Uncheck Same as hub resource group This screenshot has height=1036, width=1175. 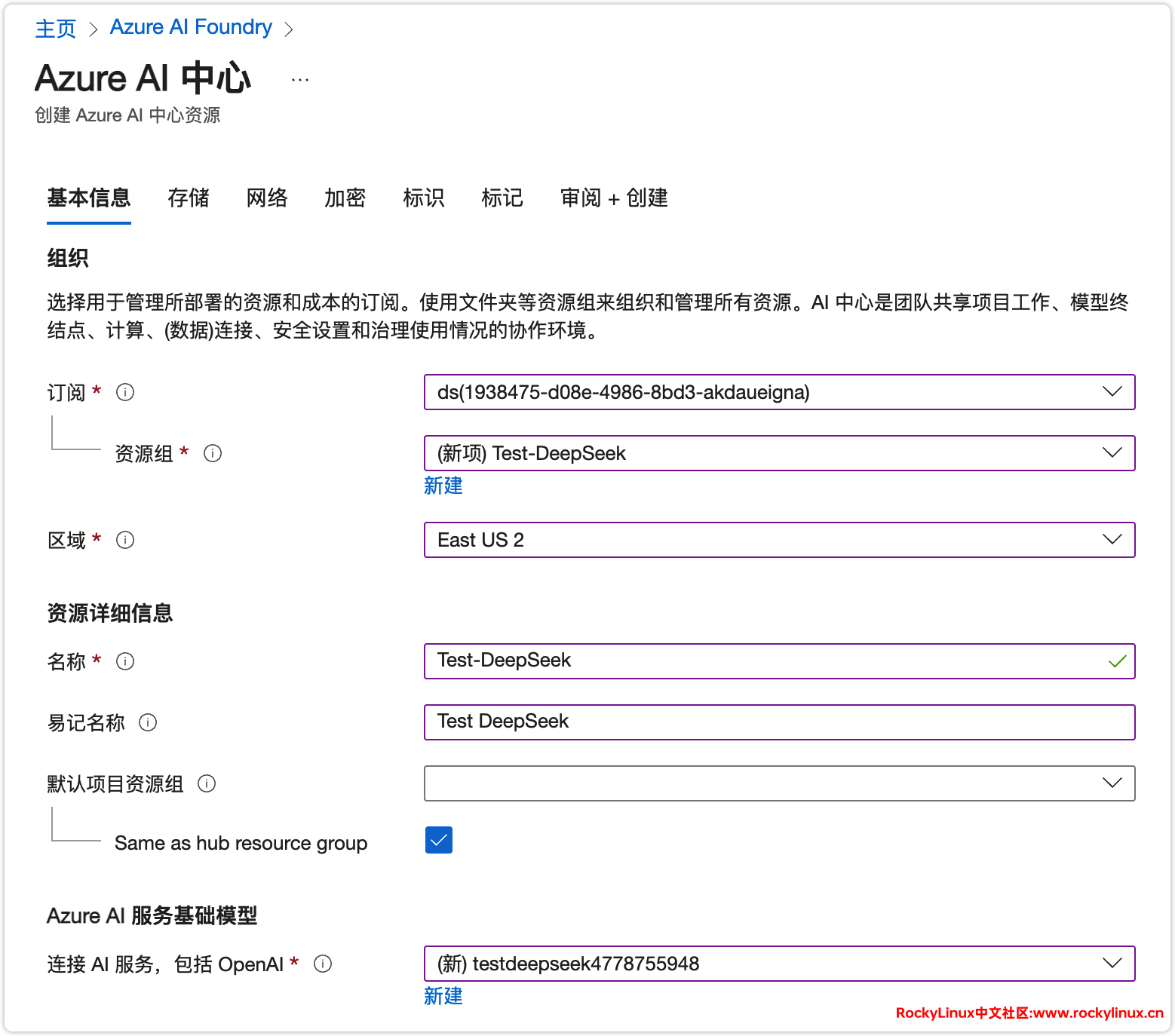439,840
